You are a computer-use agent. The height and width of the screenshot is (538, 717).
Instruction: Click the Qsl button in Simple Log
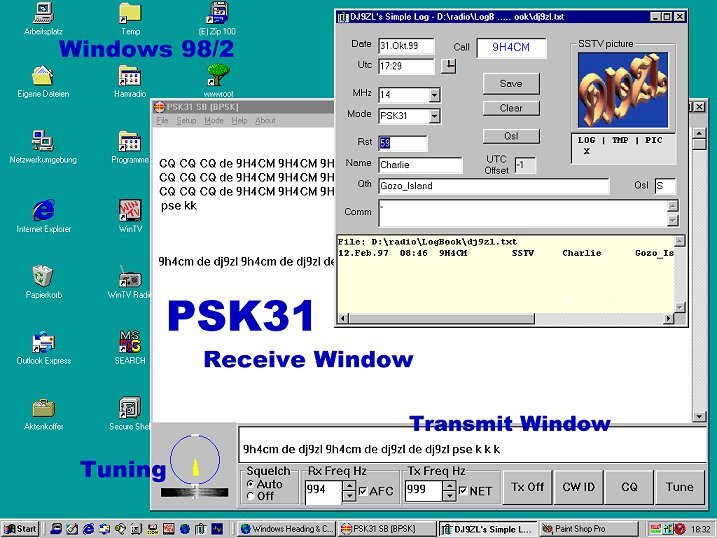point(511,136)
